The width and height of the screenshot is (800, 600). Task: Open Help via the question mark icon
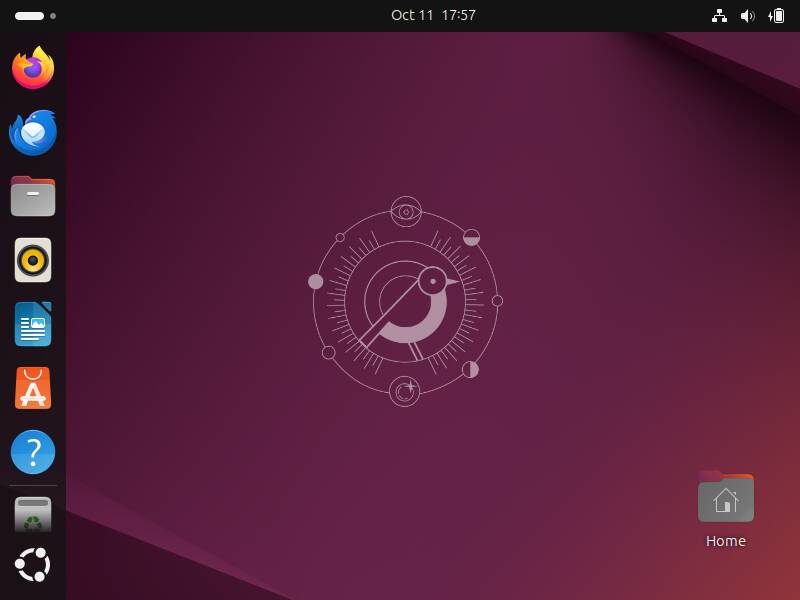click(x=33, y=452)
